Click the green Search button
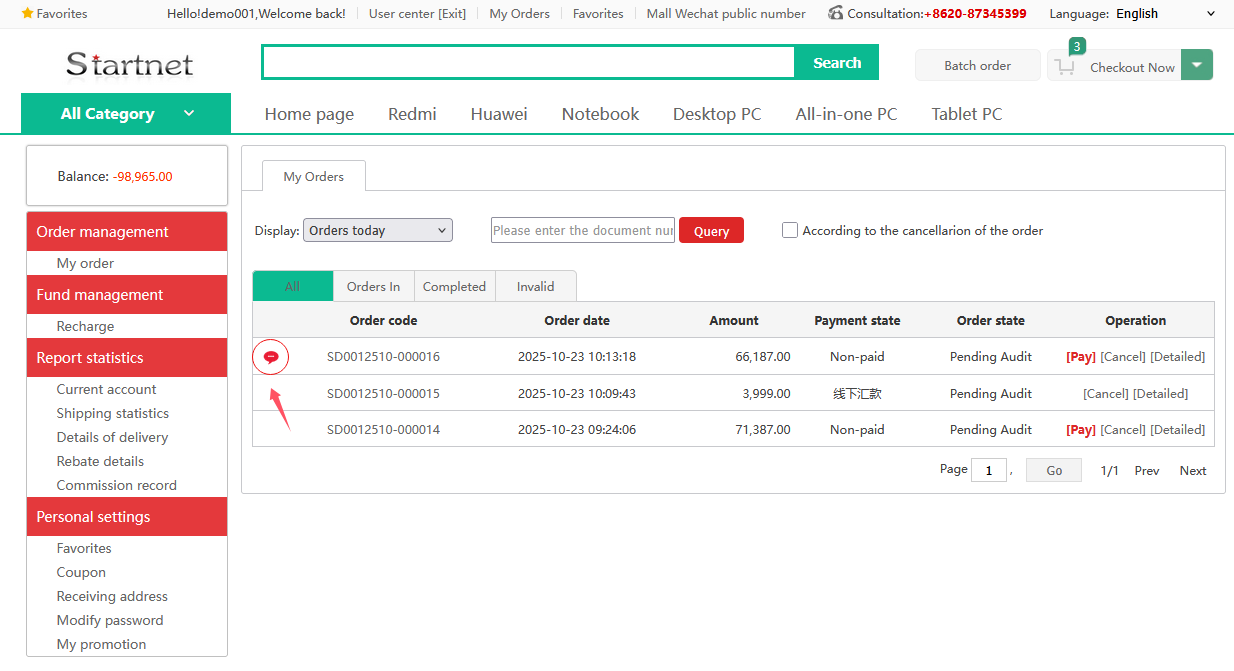This screenshot has width=1234, height=671. coord(837,62)
